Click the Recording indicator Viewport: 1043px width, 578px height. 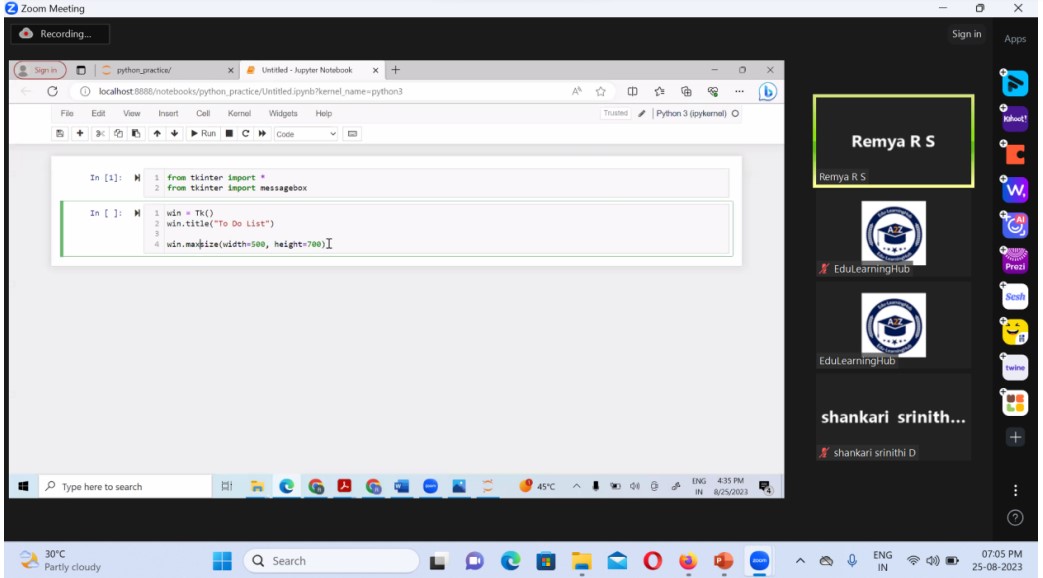click(x=60, y=34)
